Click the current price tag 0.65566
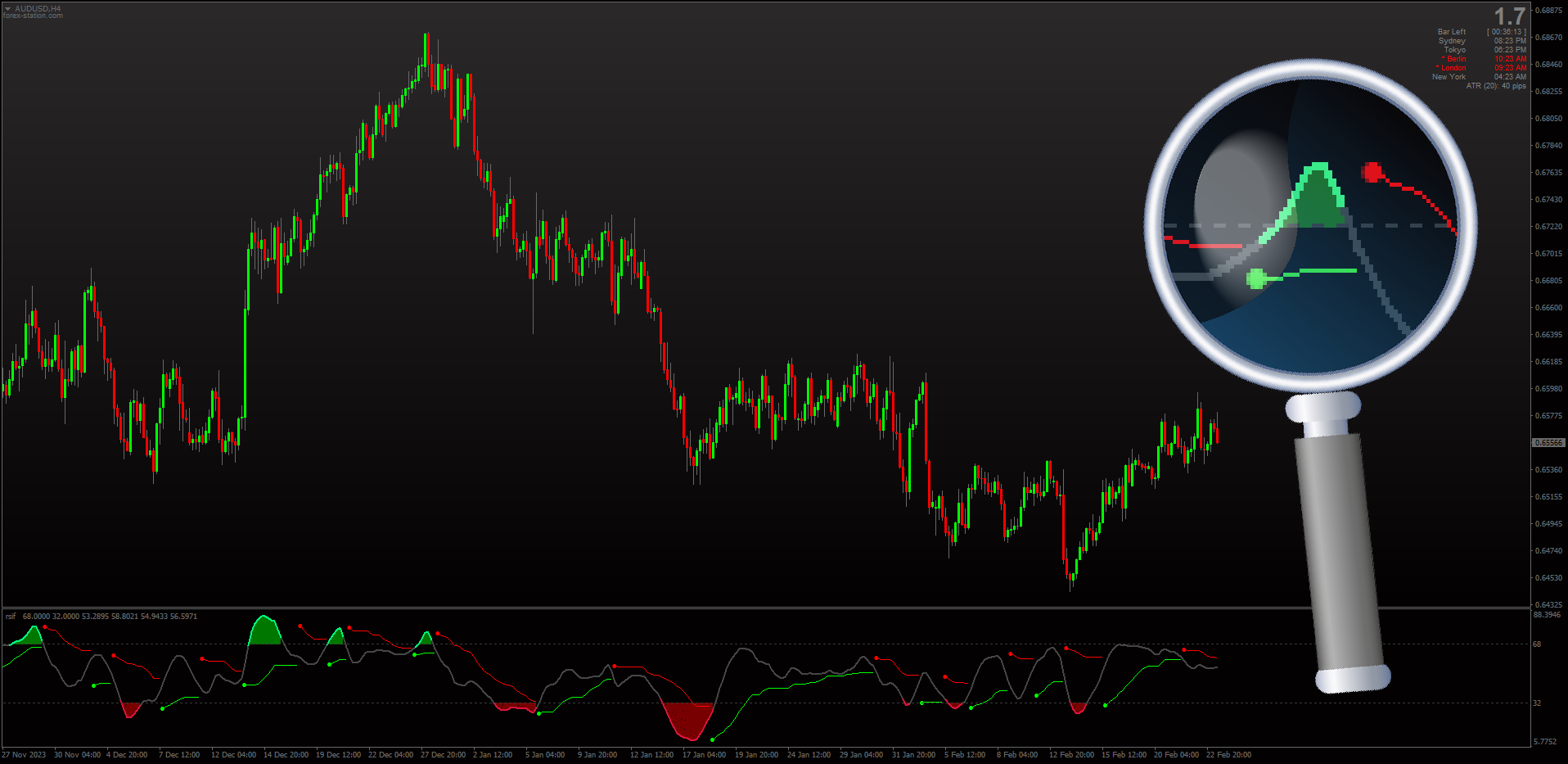Screen dimensions: 1568x764 pyautogui.click(x=1548, y=443)
